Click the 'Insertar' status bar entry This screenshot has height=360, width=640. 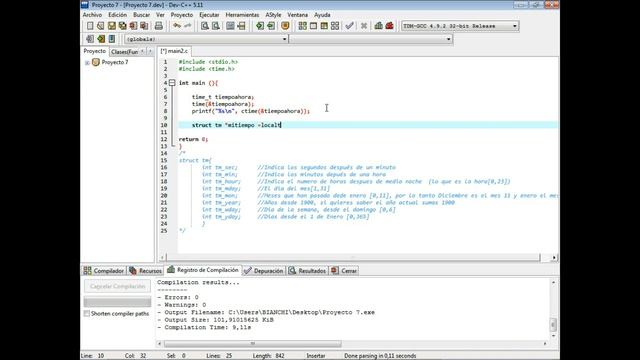tap(316, 356)
